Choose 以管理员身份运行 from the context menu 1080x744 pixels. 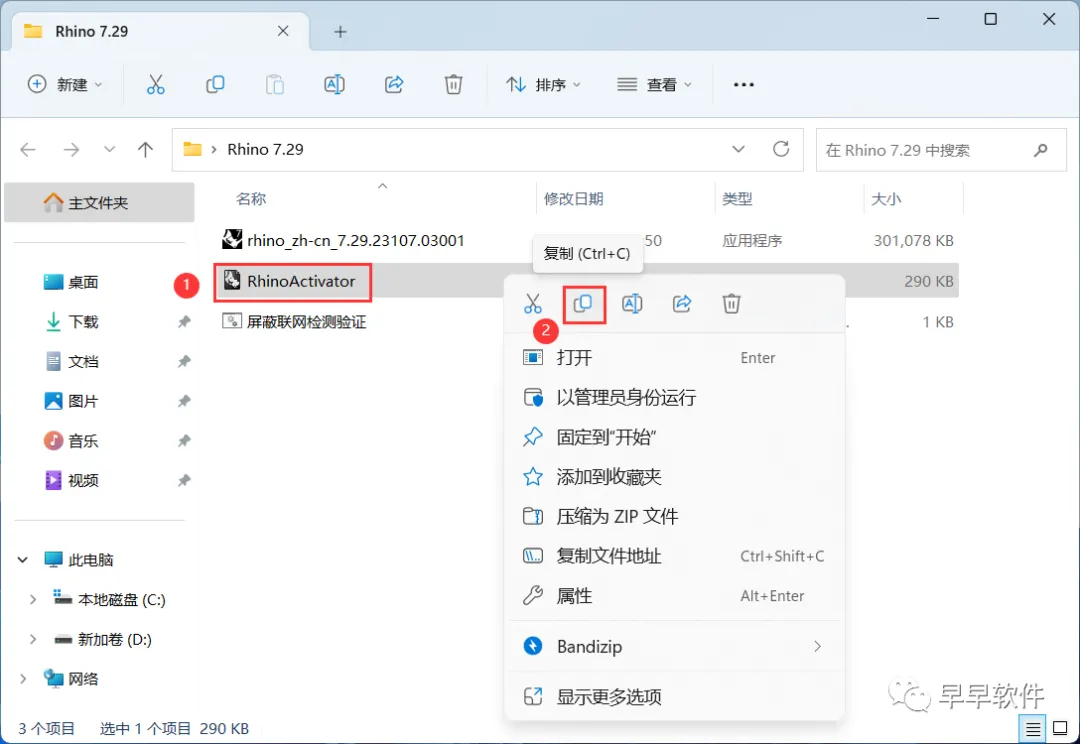pos(674,397)
